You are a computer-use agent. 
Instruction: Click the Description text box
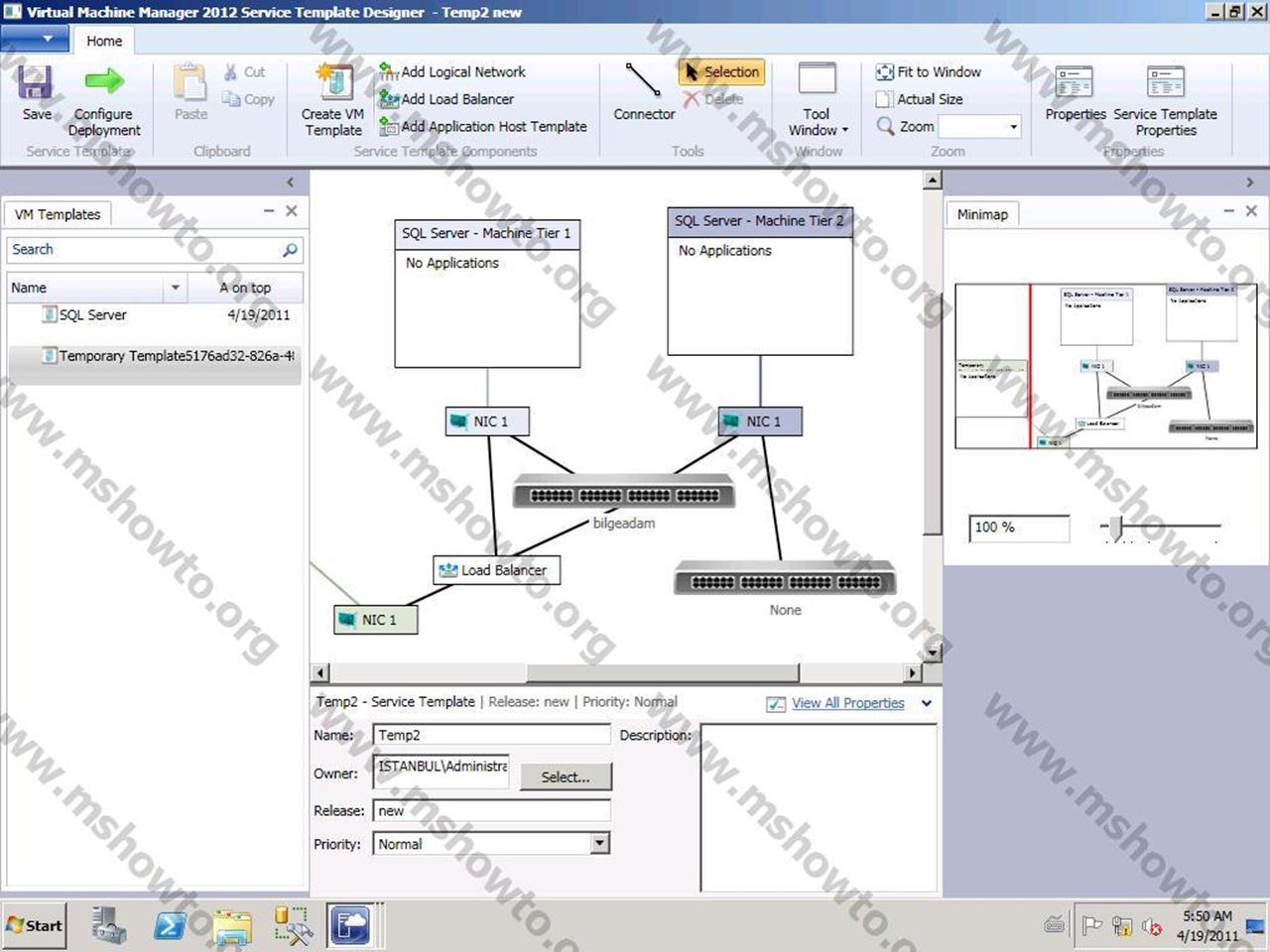click(819, 806)
